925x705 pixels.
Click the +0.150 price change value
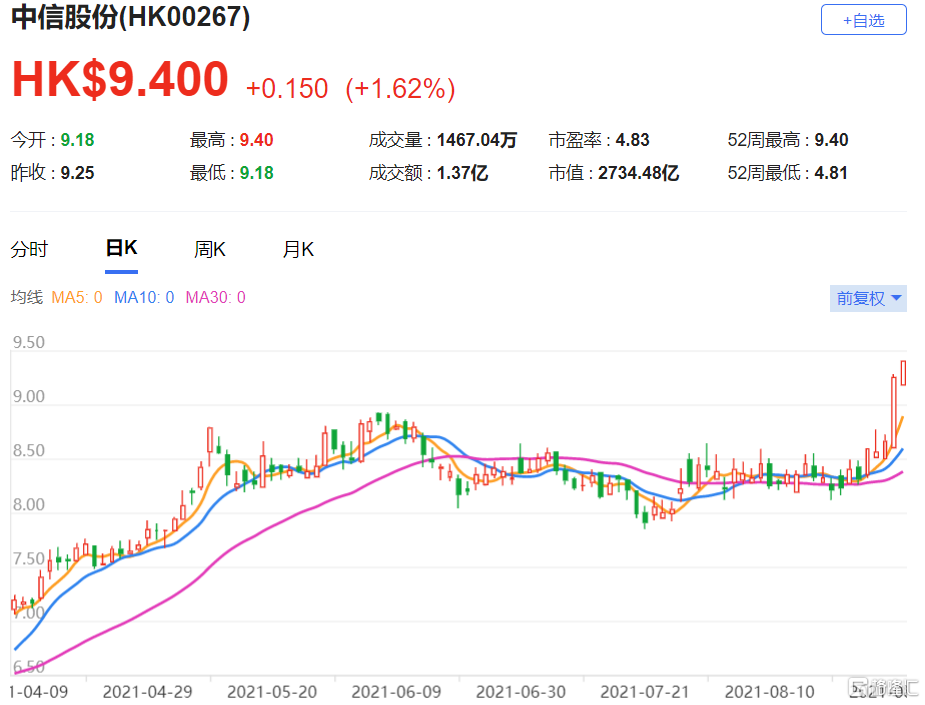(x=287, y=88)
